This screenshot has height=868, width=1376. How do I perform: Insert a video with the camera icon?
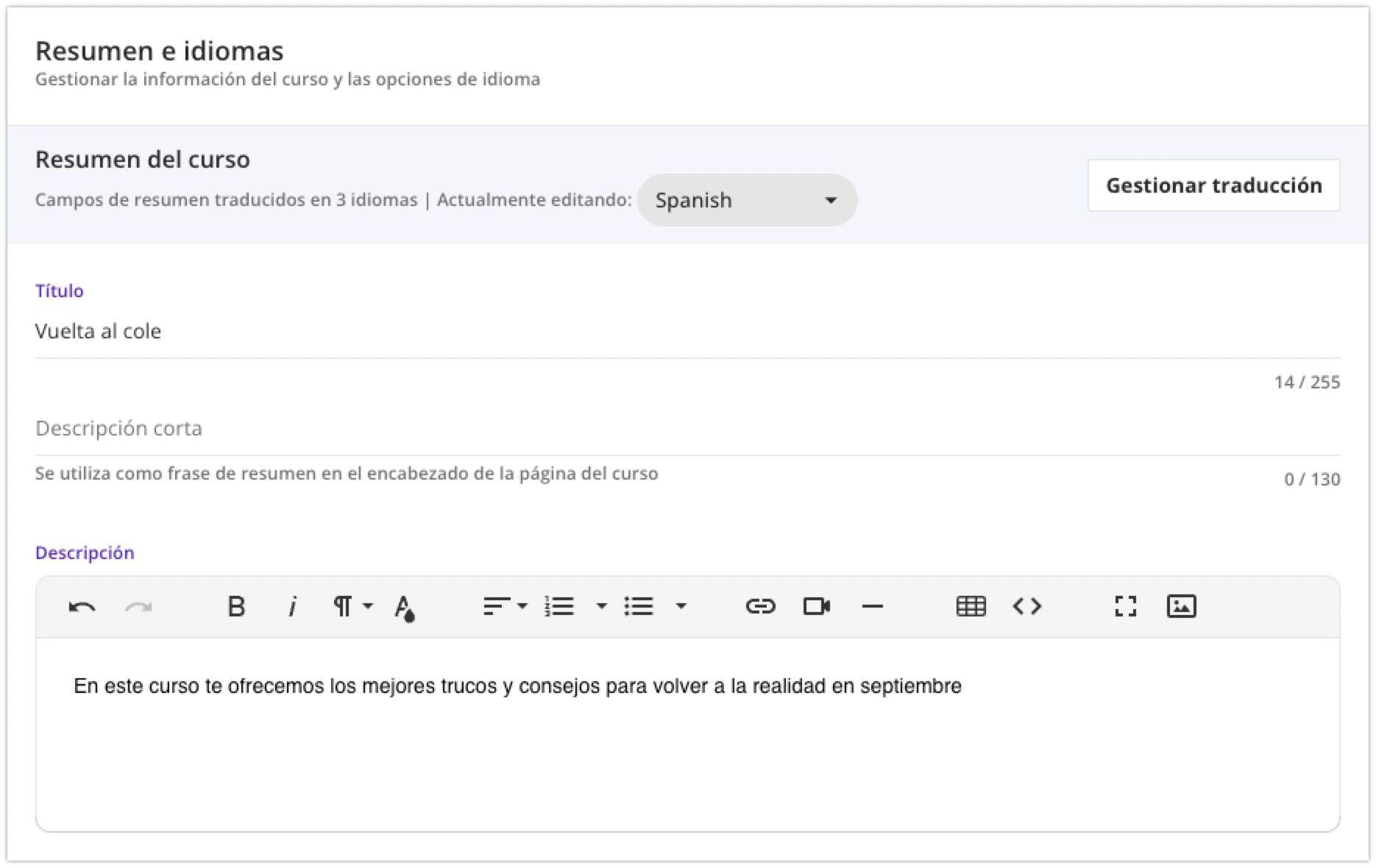tap(816, 607)
